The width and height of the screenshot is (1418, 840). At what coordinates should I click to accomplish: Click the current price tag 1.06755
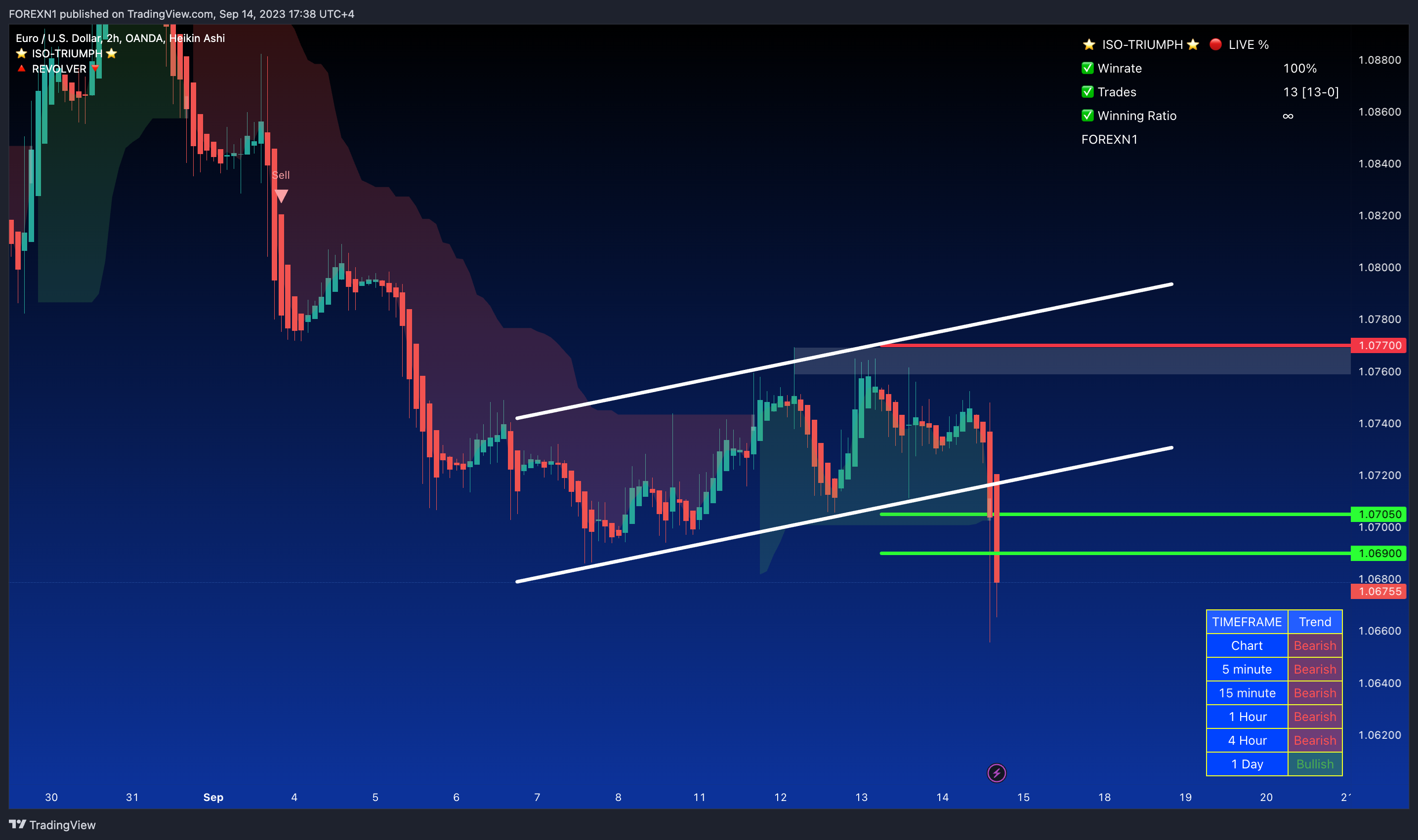pos(1378,592)
